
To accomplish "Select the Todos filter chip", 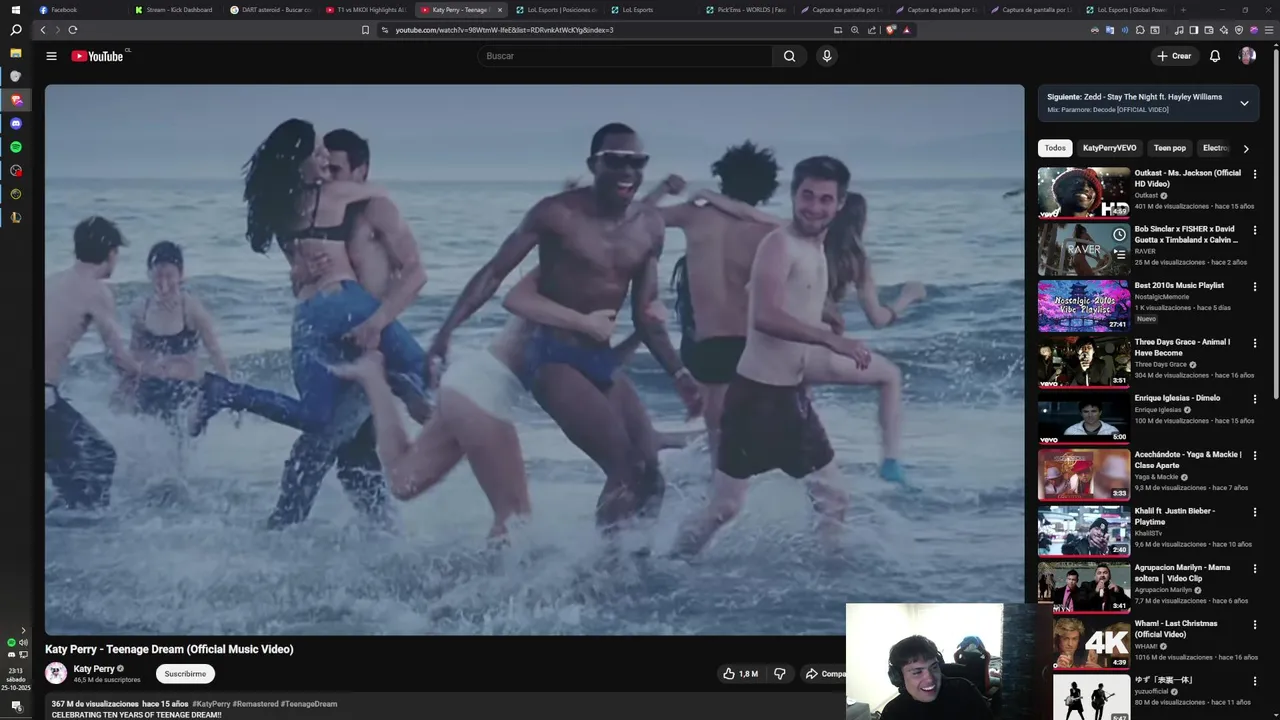I will click(1055, 148).
